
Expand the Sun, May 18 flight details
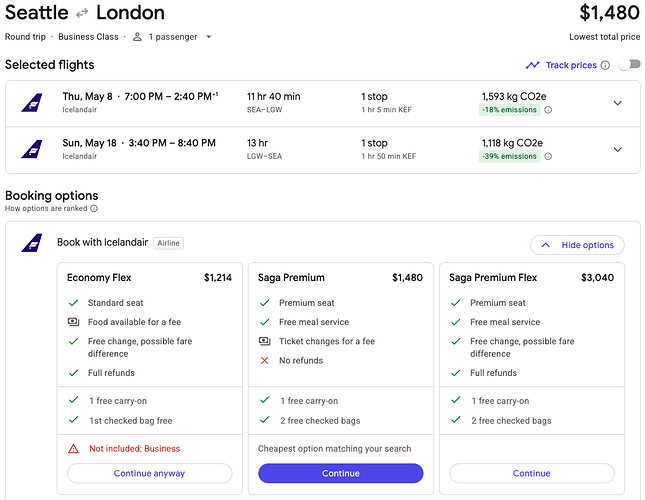point(617,149)
